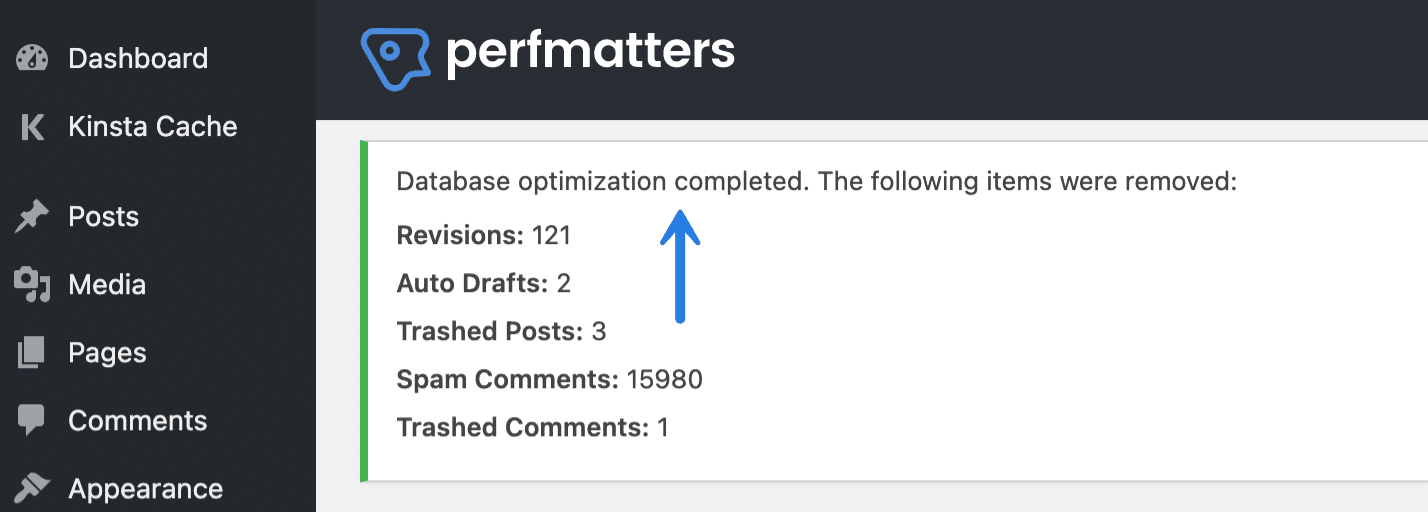Viewport: 1428px width, 512px height.
Task: Click the Appearance paintbrush icon
Action: tap(32, 489)
